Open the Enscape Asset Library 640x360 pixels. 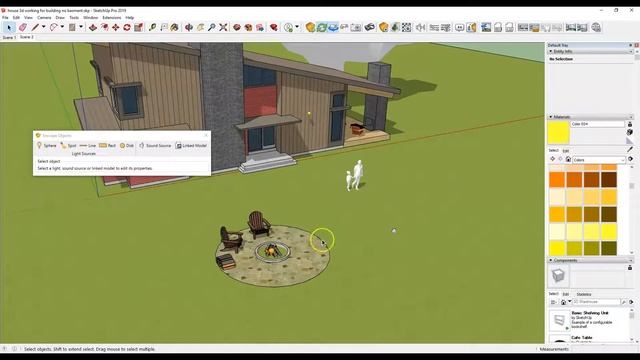(395, 27)
